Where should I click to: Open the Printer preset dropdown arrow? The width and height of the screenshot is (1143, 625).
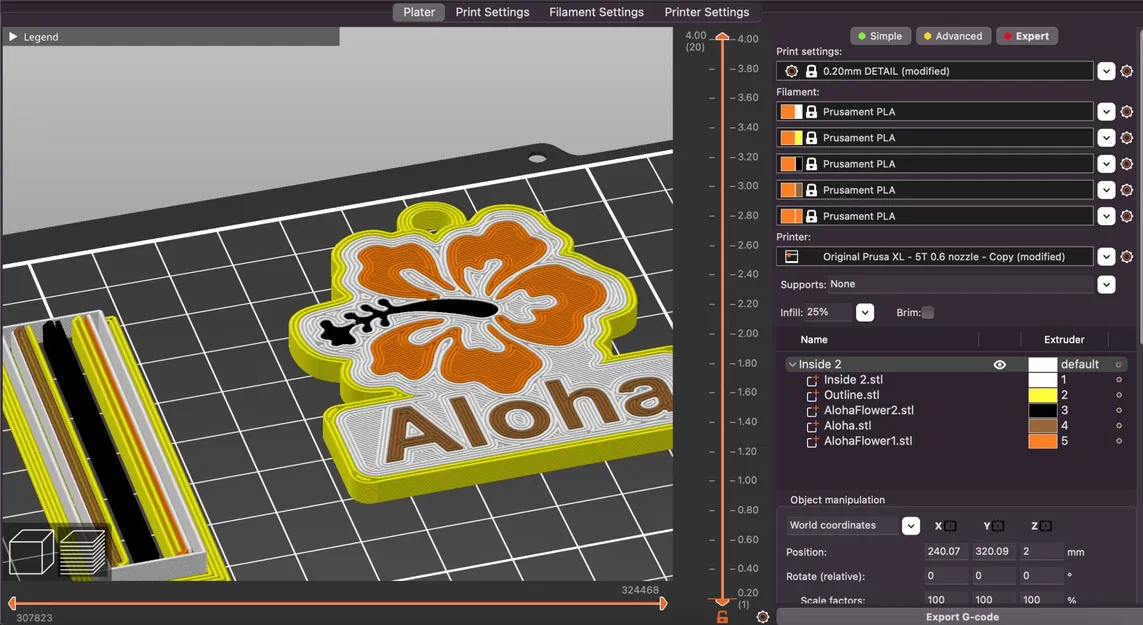1106,256
